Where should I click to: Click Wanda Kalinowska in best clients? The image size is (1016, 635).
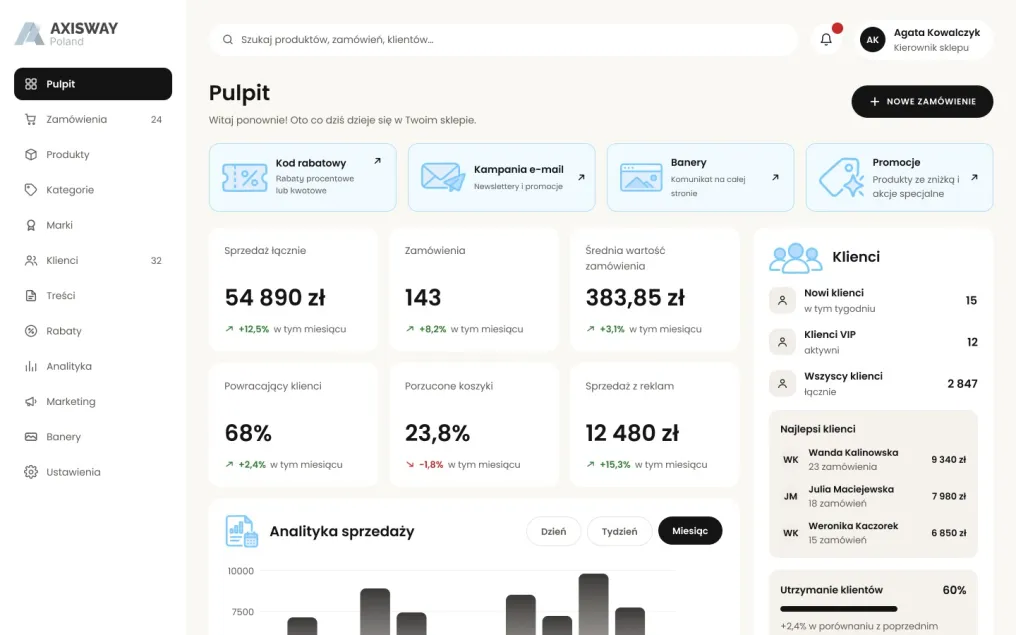[x=873, y=459]
